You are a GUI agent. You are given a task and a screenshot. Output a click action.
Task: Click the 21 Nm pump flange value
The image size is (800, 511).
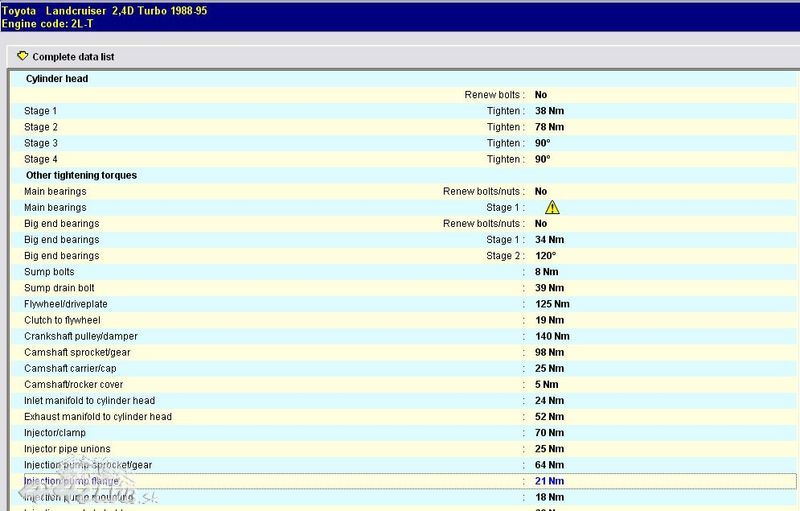coord(549,481)
